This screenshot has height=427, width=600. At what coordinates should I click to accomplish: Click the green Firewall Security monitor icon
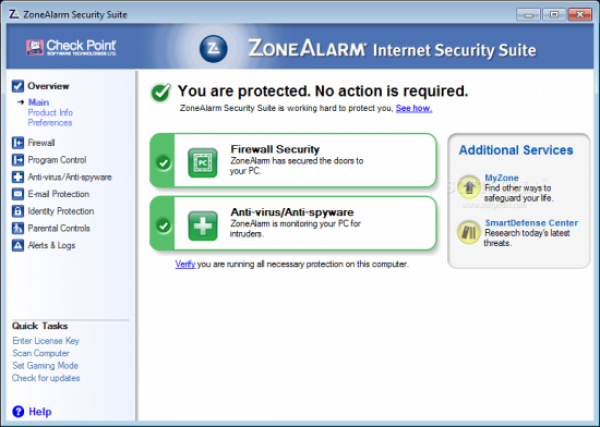click(x=203, y=162)
